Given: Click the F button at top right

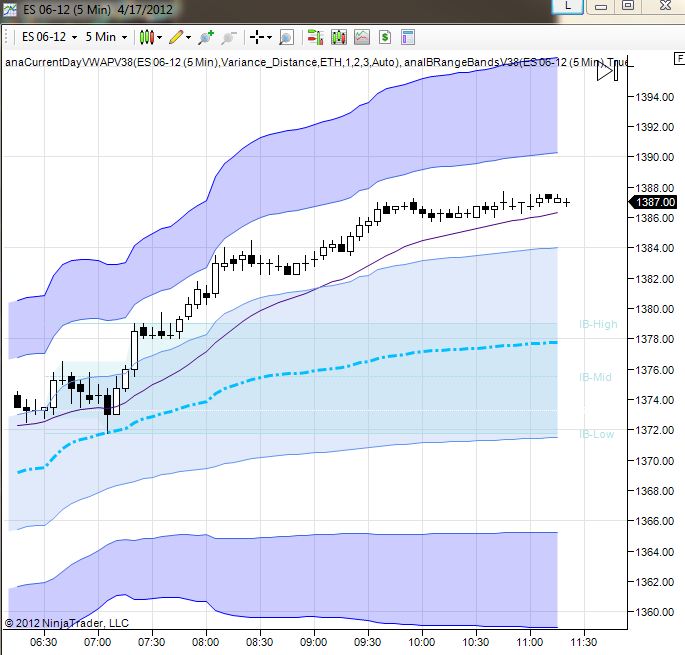Looking at the screenshot, I should tap(679, 59).
